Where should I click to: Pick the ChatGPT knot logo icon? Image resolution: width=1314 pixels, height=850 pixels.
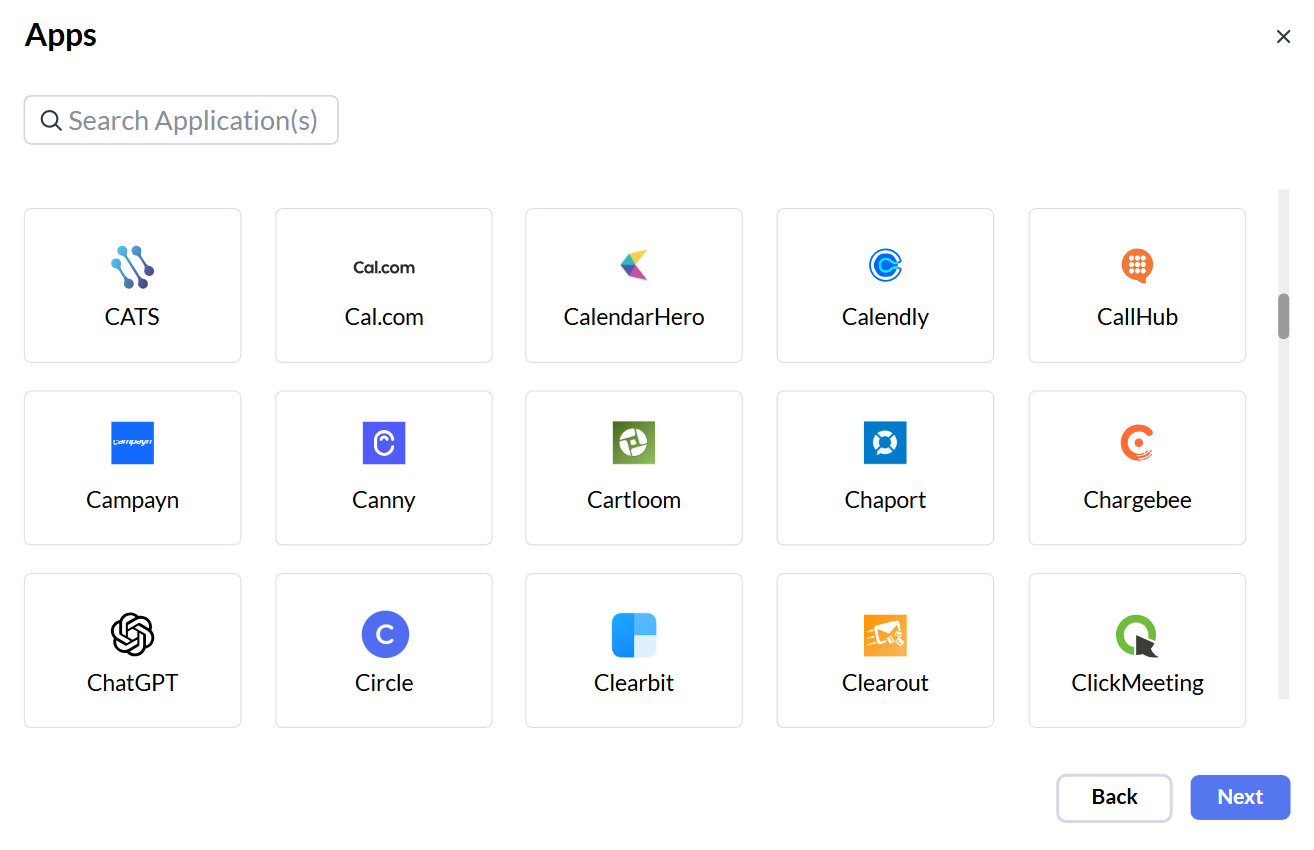point(132,634)
